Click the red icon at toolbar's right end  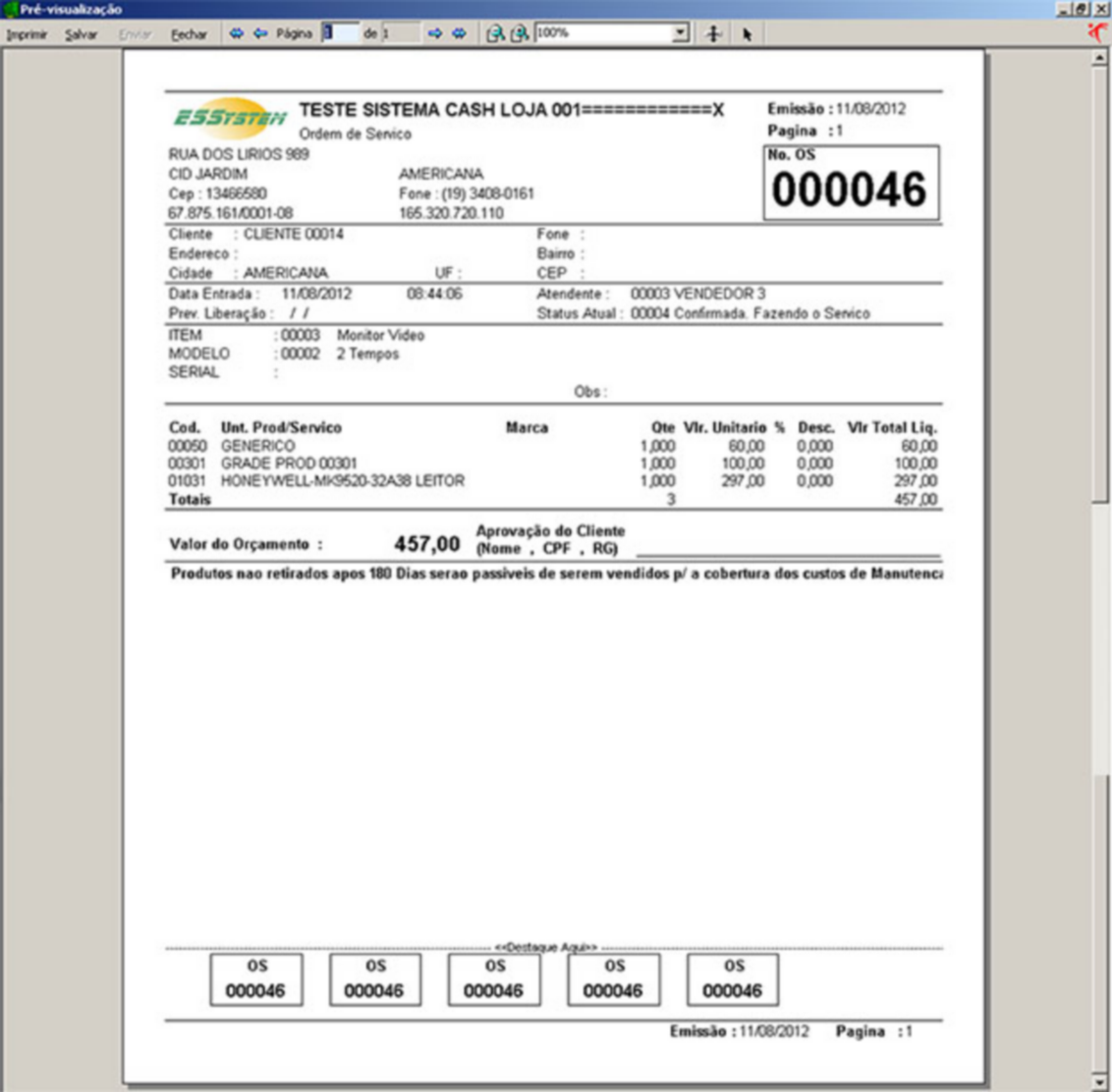pos(1098,31)
